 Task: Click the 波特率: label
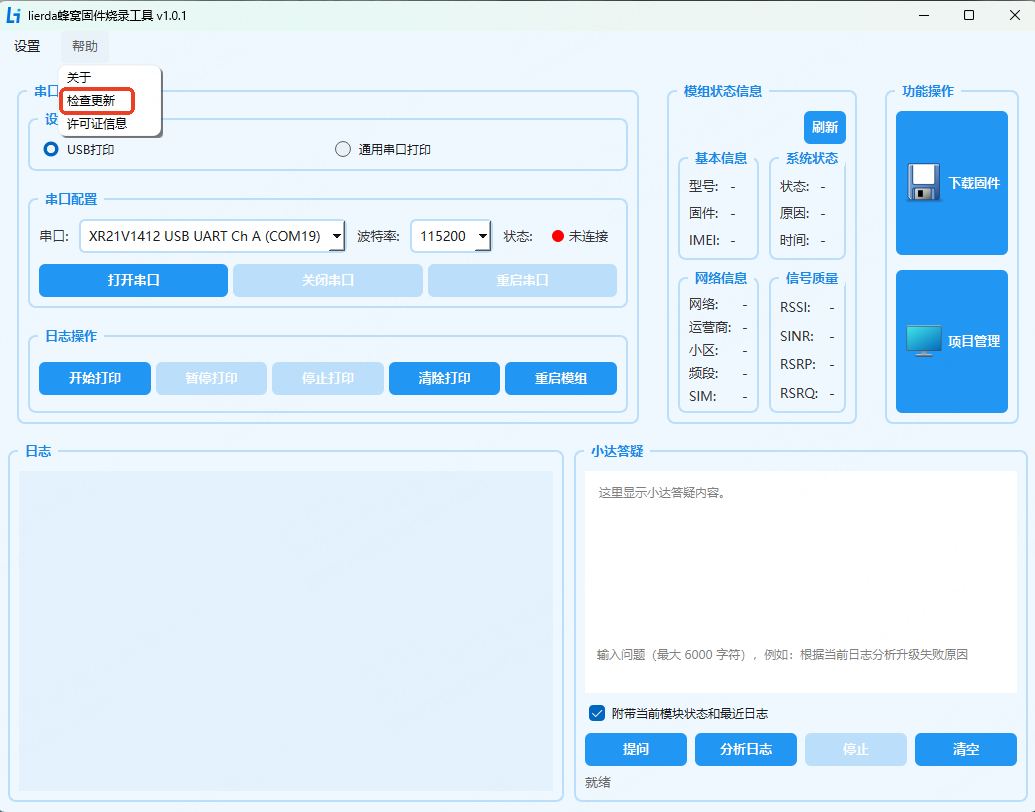[378, 236]
